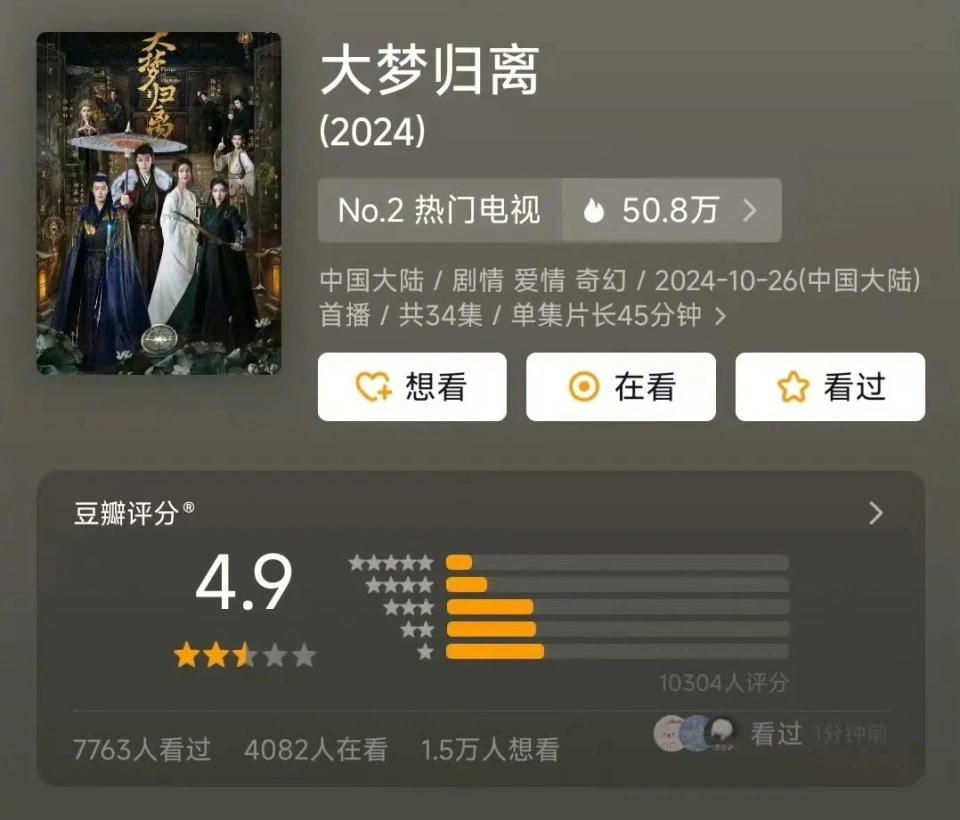Image resolution: width=960 pixels, height=820 pixels.
Task: Mark the show as 看过
Action: [x=830, y=387]
